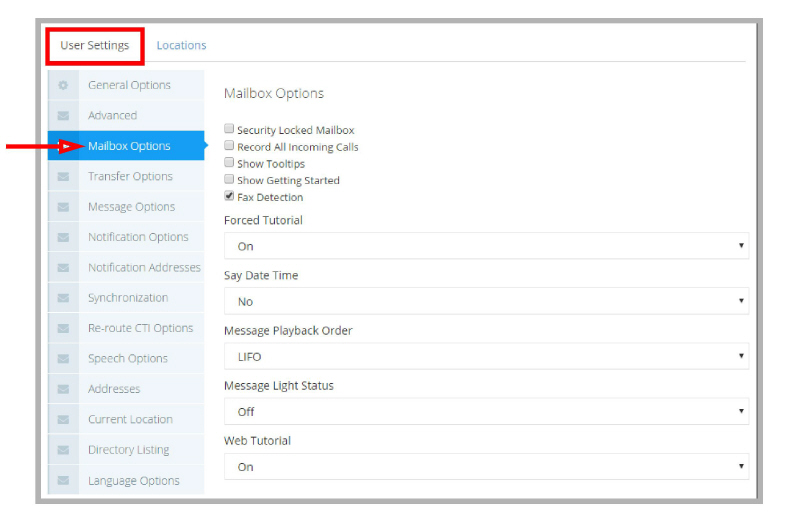This screenshot has height=521, width=798.
Task: Open the Forced Tutorial dropdown
Action: tap(486, 246)
